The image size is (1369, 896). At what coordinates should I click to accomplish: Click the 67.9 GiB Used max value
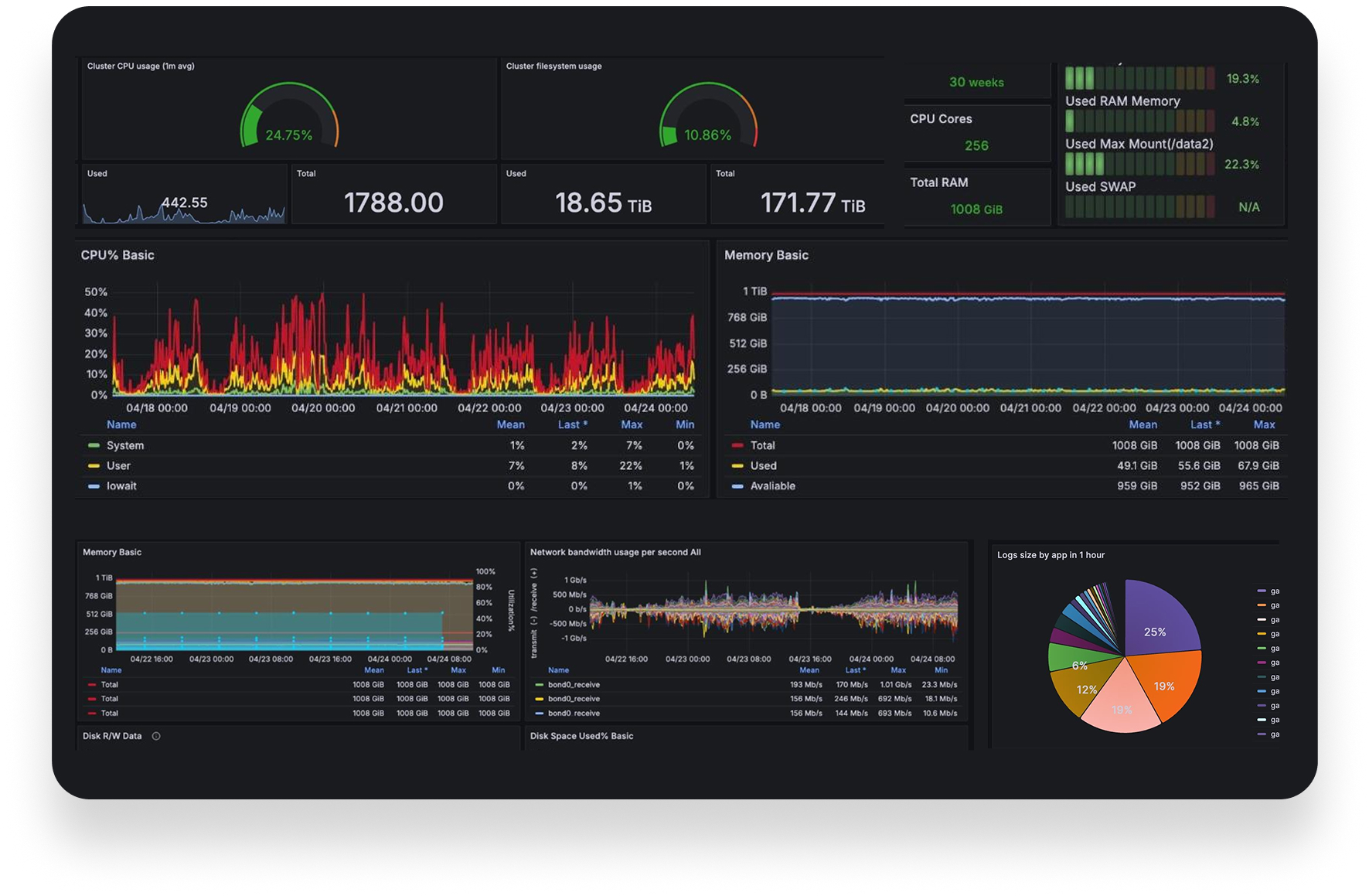1258,465
